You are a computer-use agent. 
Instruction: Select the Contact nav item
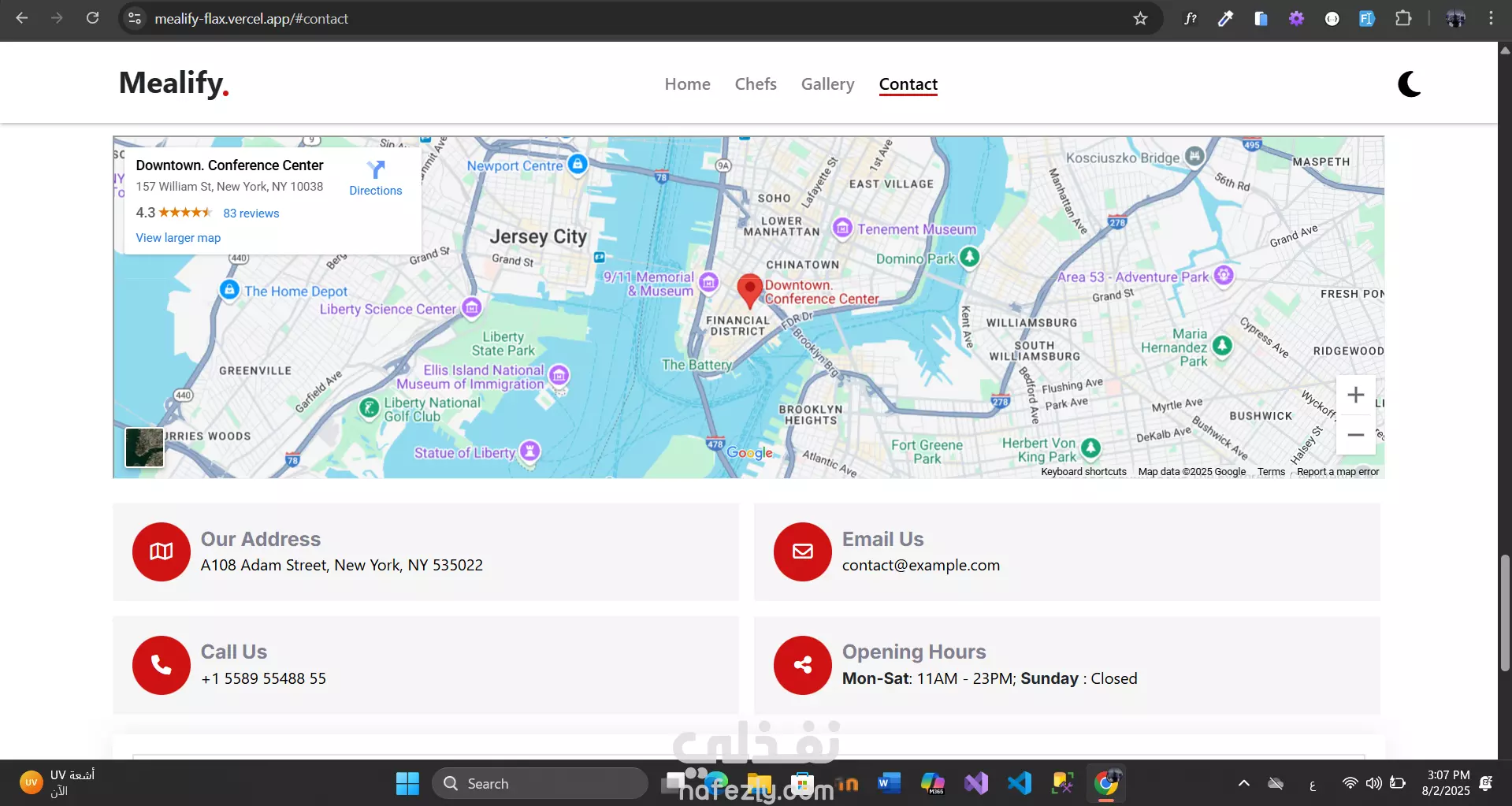(x=908, y=84)
